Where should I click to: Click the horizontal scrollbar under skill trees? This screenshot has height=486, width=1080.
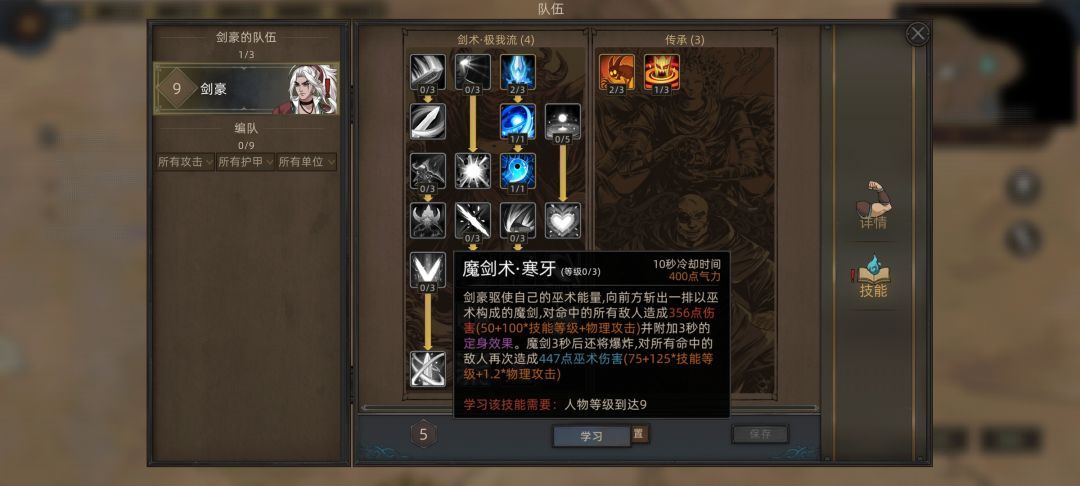pos(589,408)
